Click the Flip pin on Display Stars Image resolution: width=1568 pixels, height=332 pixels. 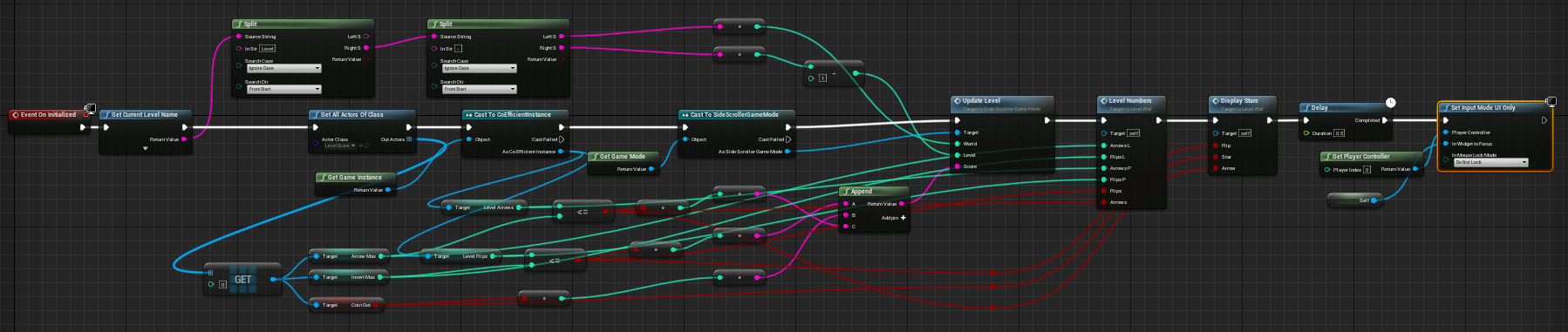click(x=1216, y=146)
